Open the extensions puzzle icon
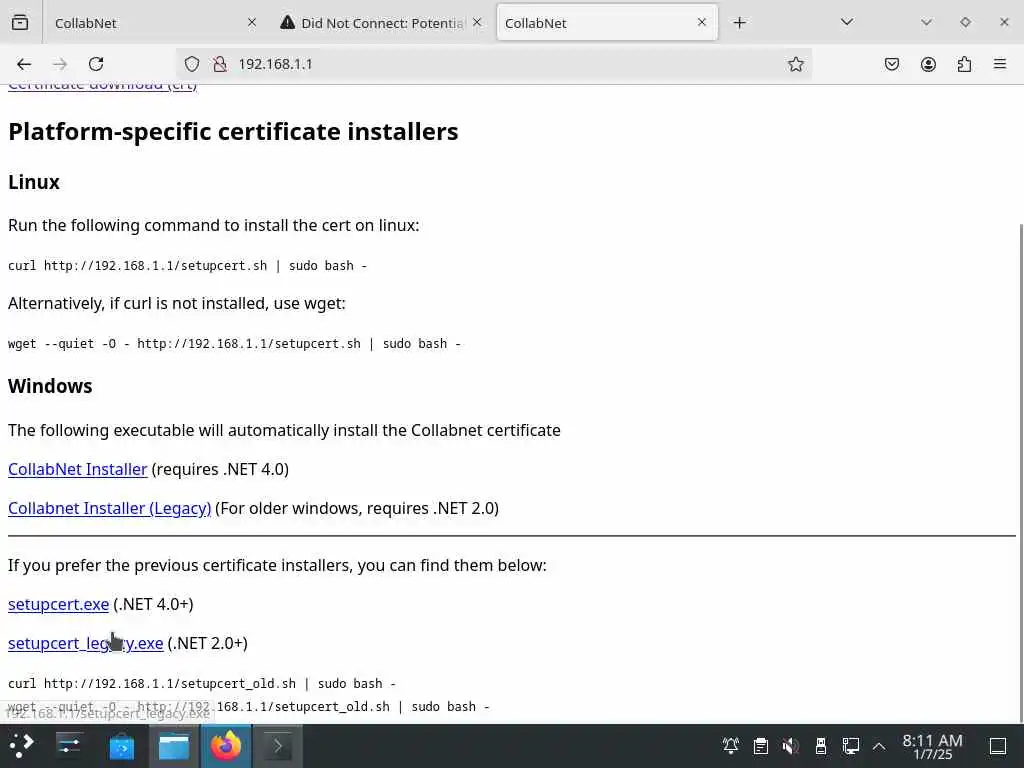 [x=964, y=64]
